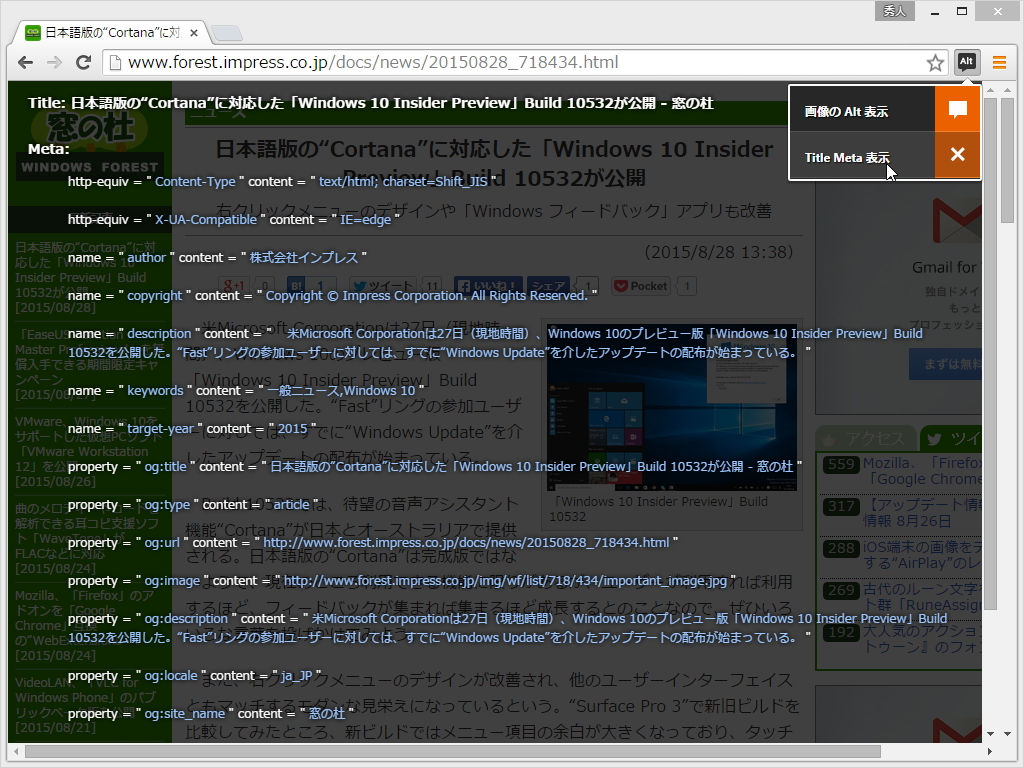Select the 画像の Alt 表示 menu entry
The width and height of the screenshot is (1024, 768).
(862, 109)
